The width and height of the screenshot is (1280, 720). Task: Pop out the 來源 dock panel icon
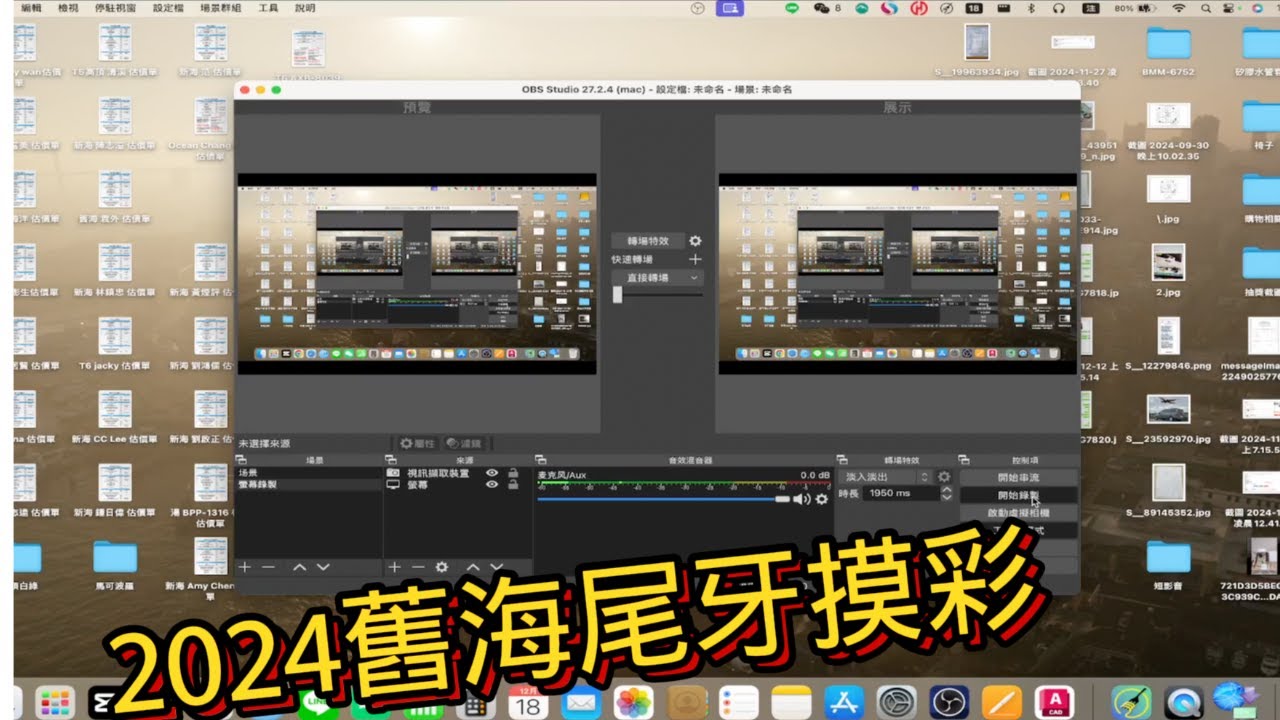390,460
